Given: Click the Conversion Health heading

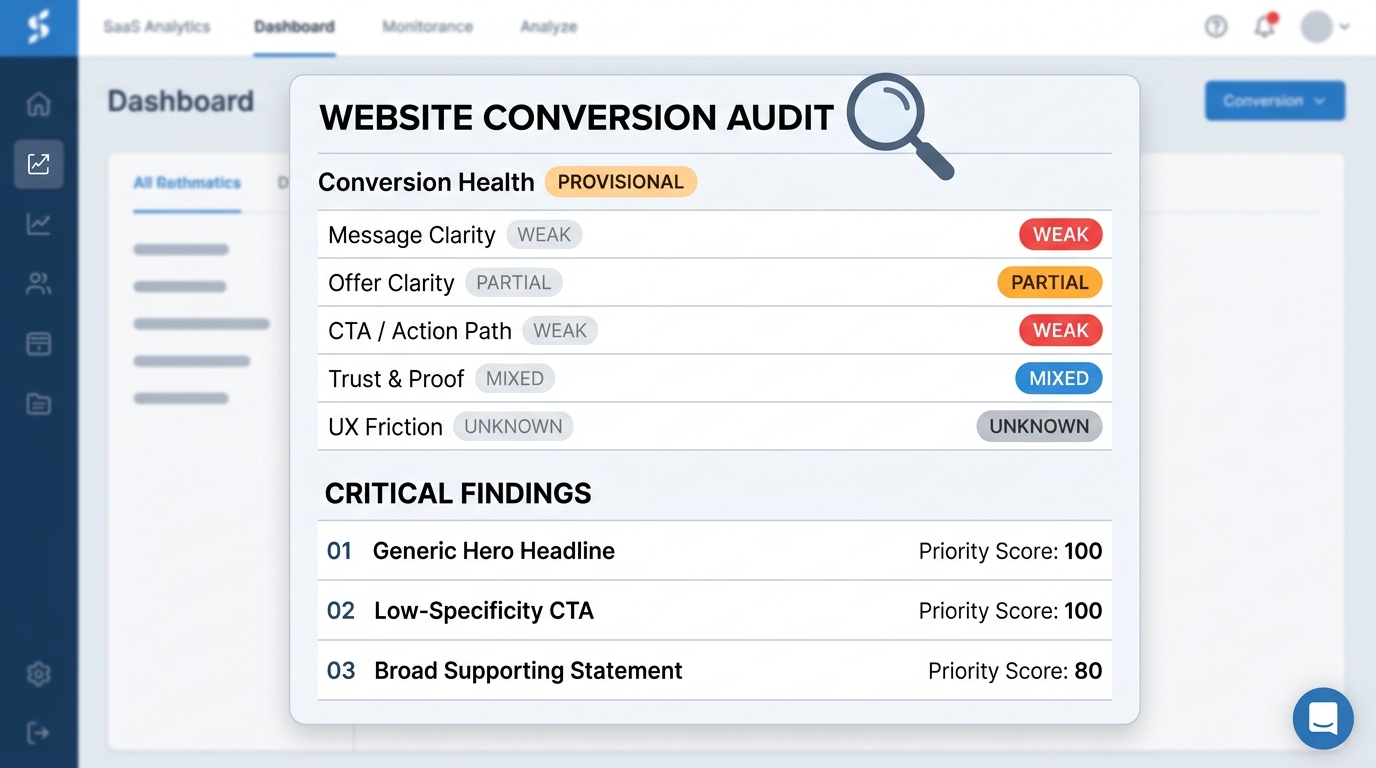Looking at the screenshot, I should pyautogui.click(x=426, y=182).
